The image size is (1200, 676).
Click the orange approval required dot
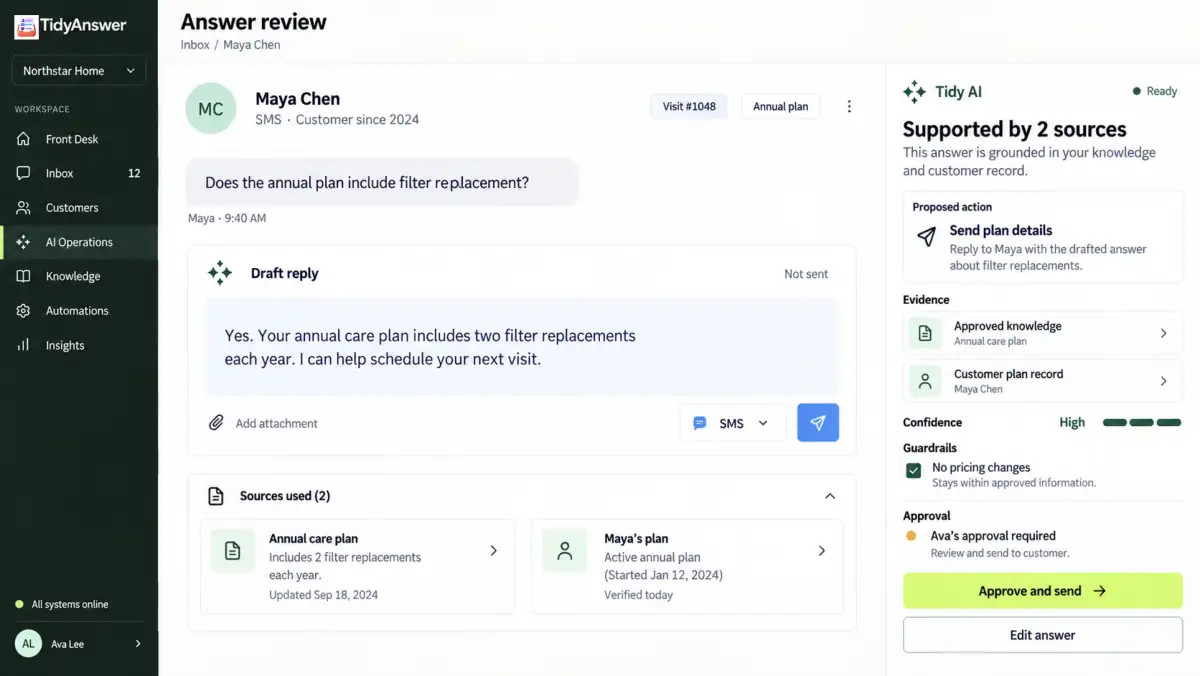[911, 536]
